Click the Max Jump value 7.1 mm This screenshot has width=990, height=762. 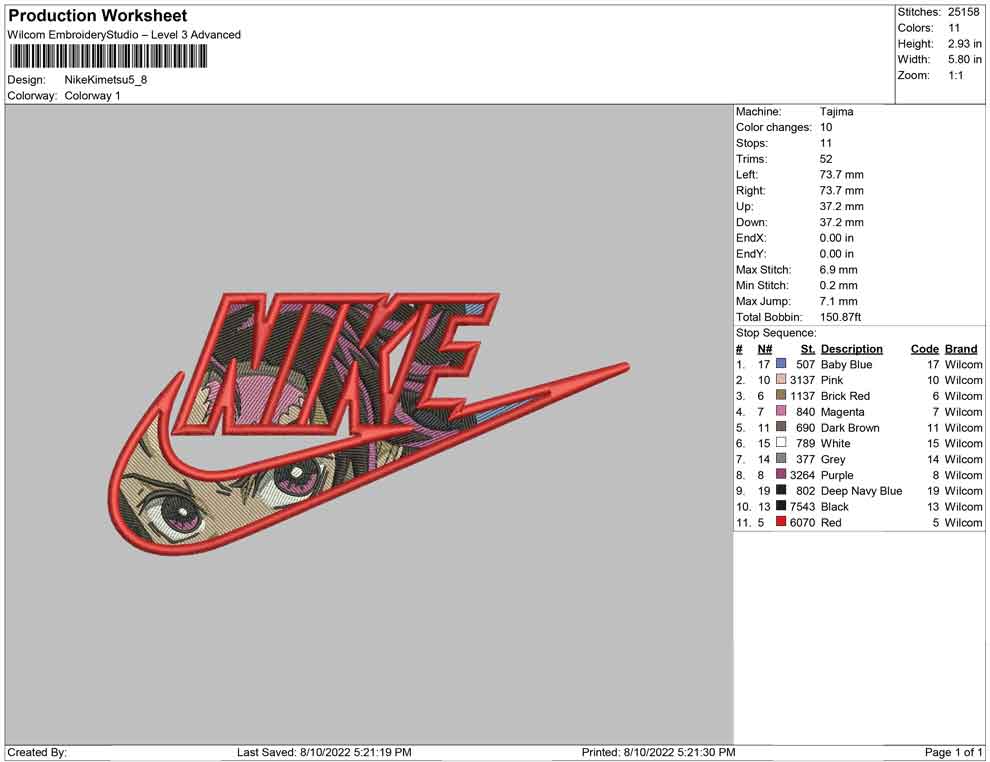[x=838, y=301]
